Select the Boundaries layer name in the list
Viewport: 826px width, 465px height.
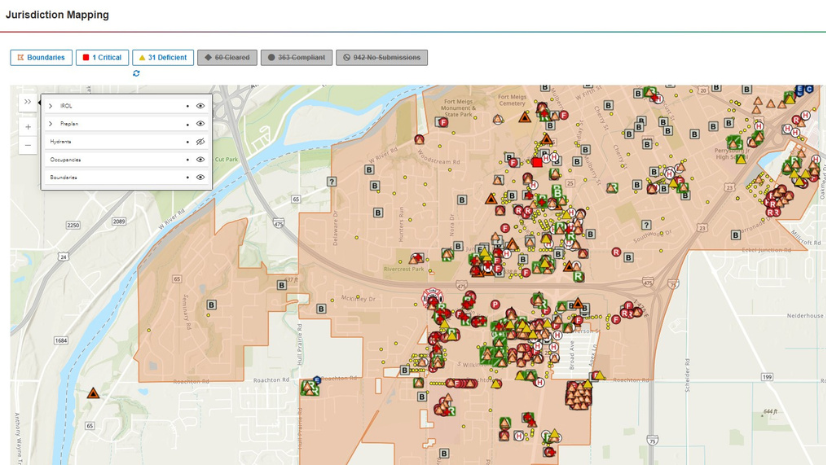click(63, 177)
